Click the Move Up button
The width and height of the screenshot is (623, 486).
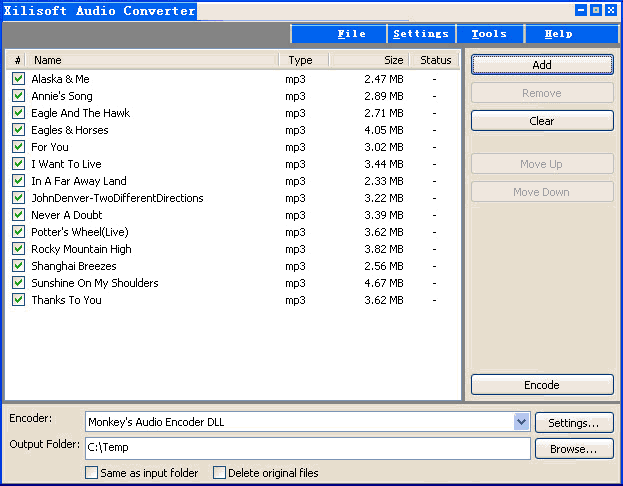(542, 164)
